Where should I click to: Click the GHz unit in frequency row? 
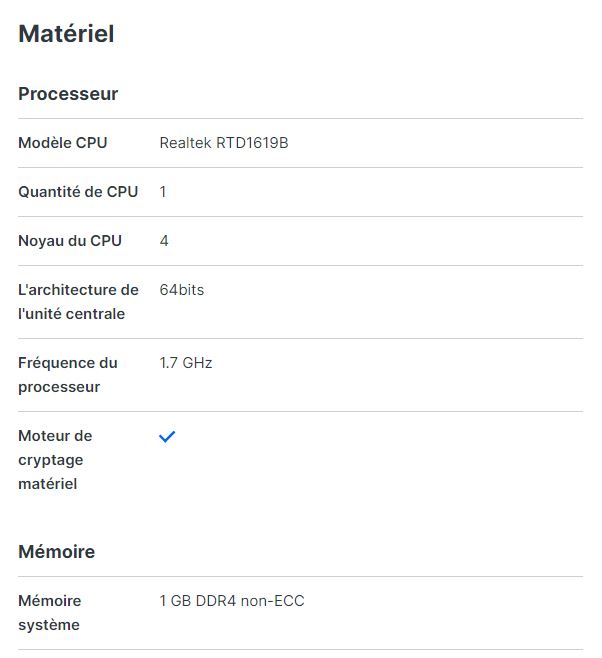[198, 363]
